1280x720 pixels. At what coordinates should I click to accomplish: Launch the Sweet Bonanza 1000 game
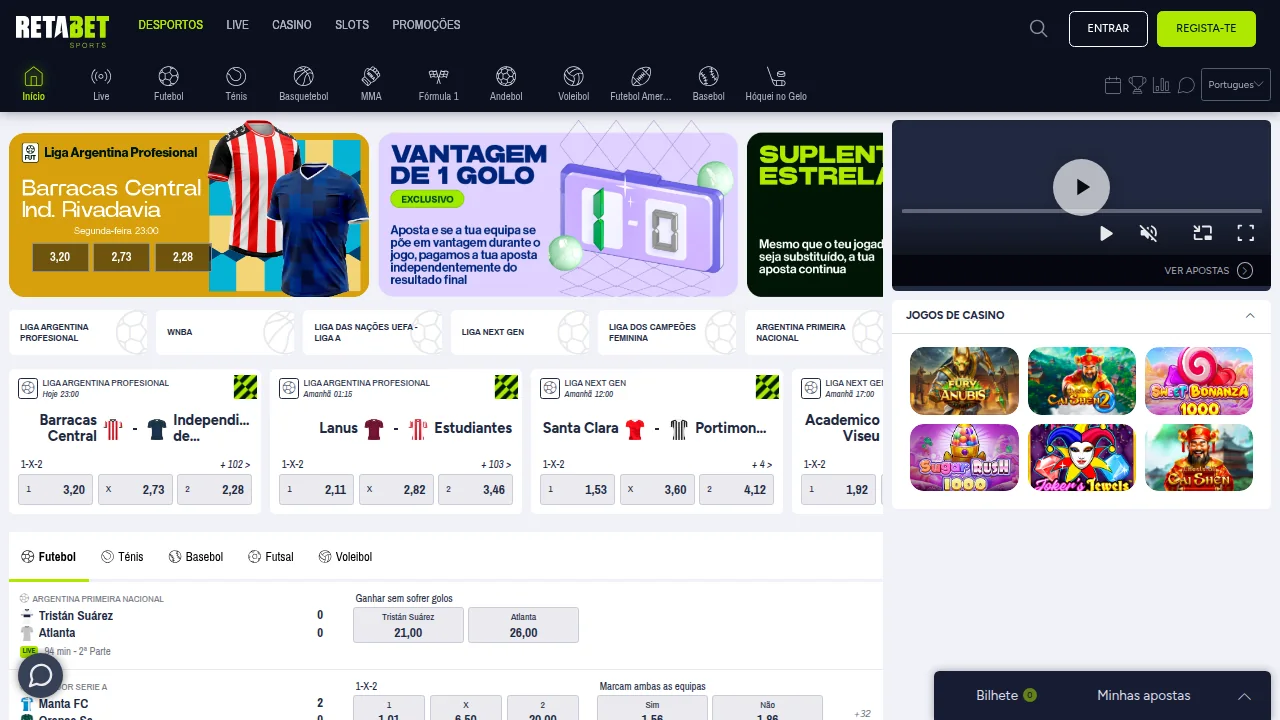[1199, 381]
